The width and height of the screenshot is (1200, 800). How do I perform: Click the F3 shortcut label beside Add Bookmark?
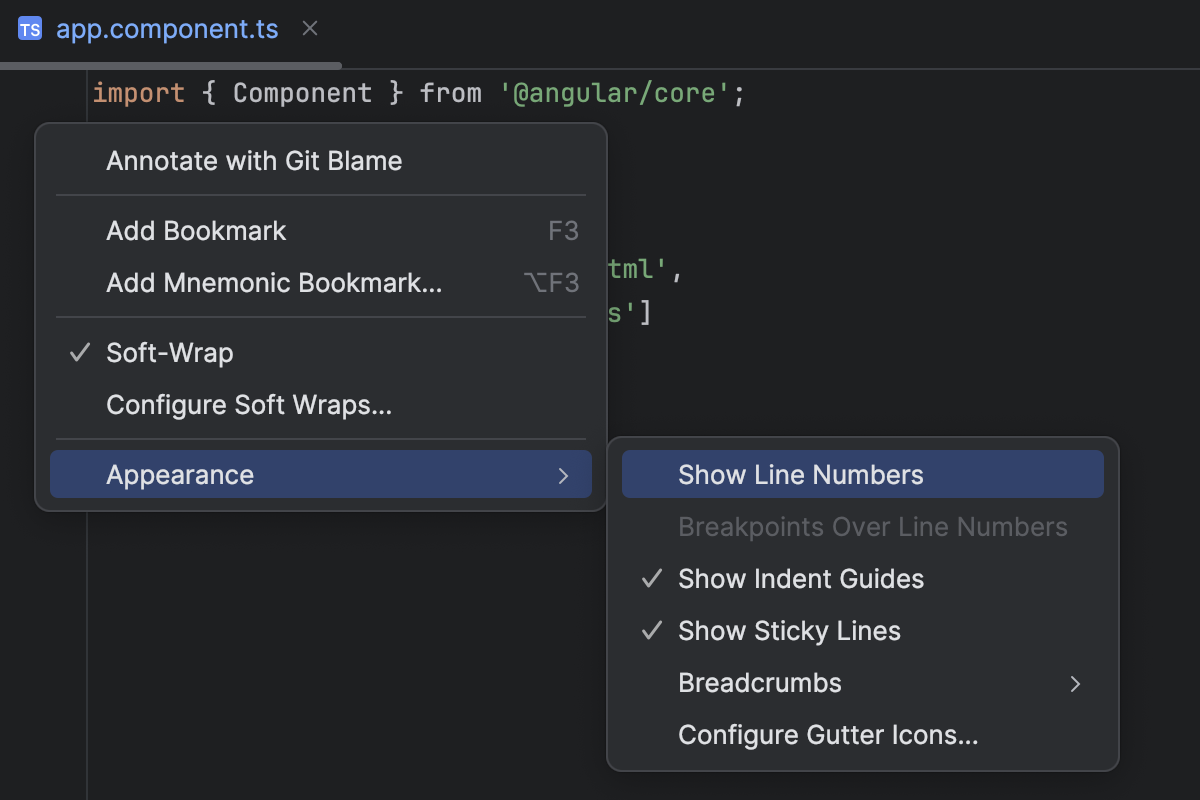click(x=563, y=230)
